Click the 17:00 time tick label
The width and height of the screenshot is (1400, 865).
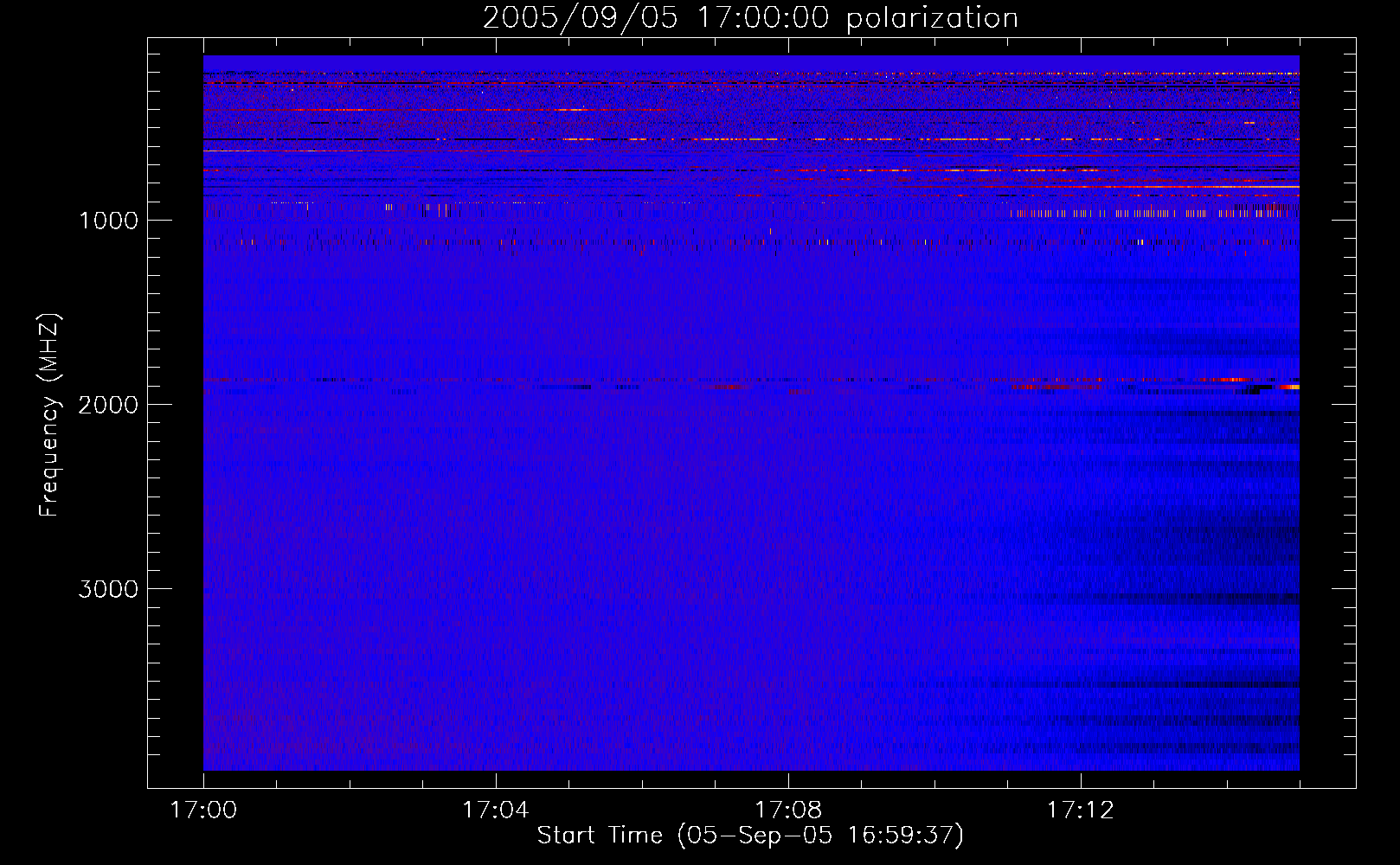pyautogui.click(x=203, y=811)
